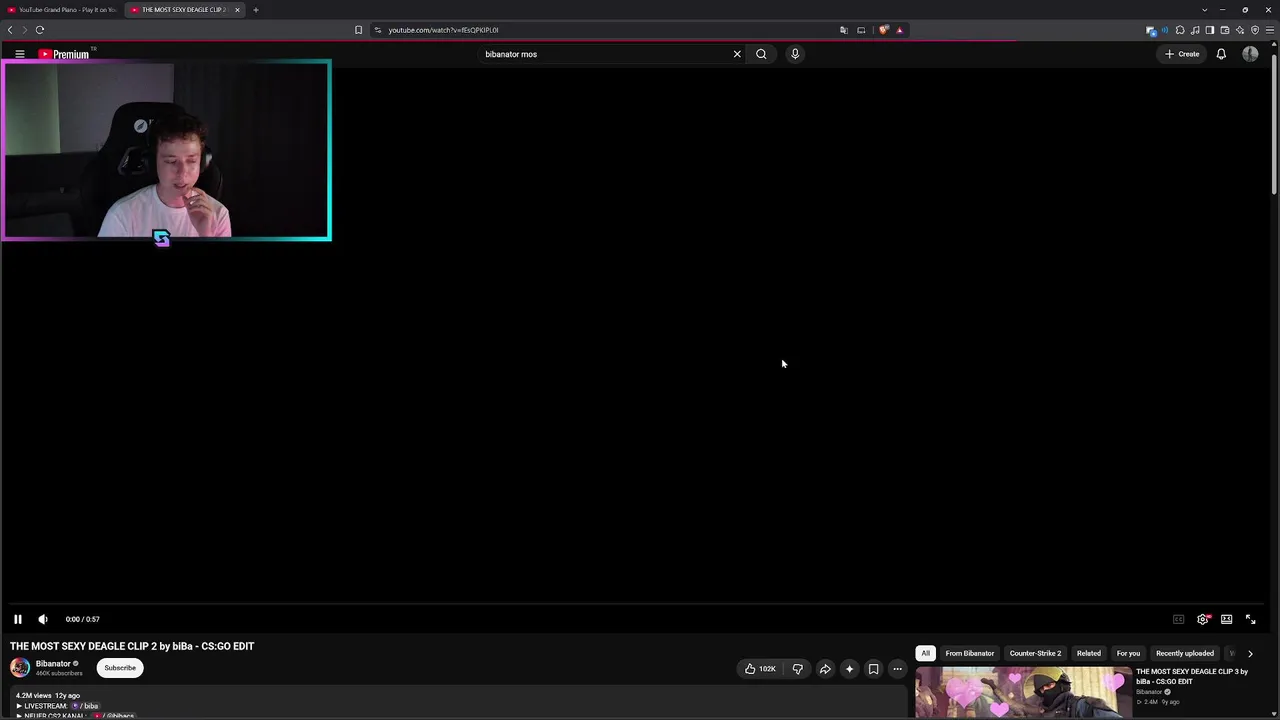Image resolution: width=1280 pixels, height=720 pixels.
Task: Show more filter chips arrow
Action: pos(1250,653)
